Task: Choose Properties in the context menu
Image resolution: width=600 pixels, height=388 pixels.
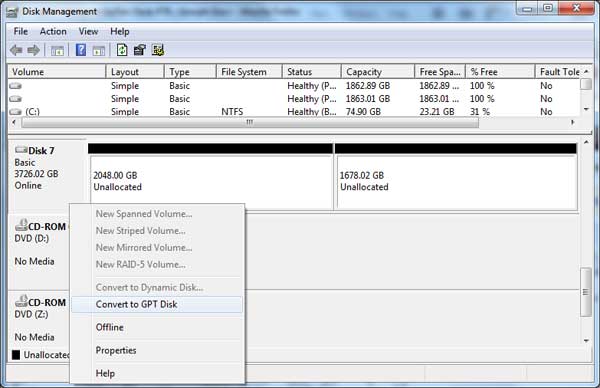Action: (x=157, y=351)
